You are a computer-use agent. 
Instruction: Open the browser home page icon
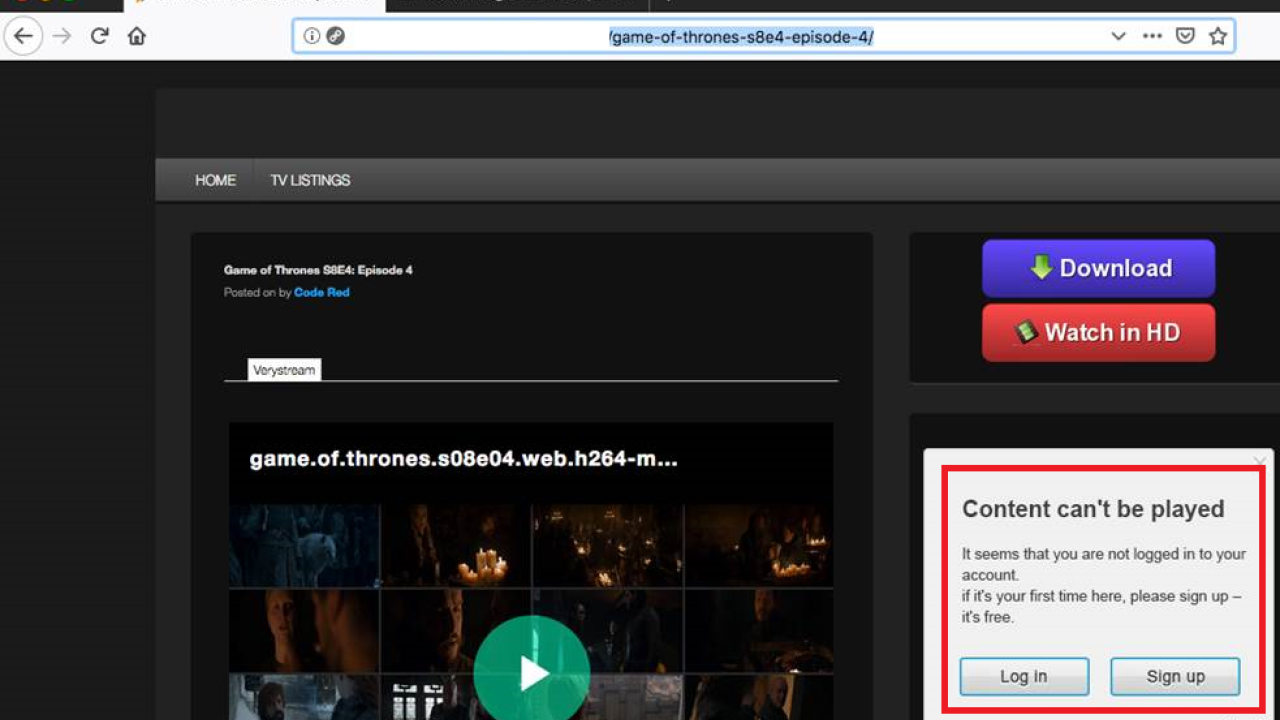coord(137,36)
